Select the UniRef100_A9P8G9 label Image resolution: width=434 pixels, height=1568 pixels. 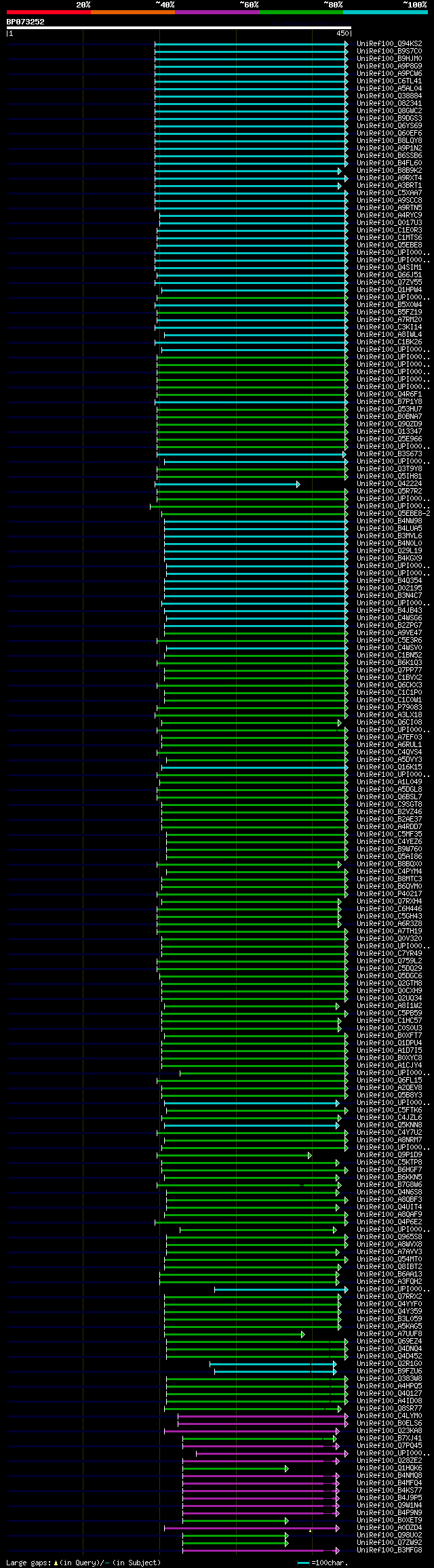click(x=389, y=66)
